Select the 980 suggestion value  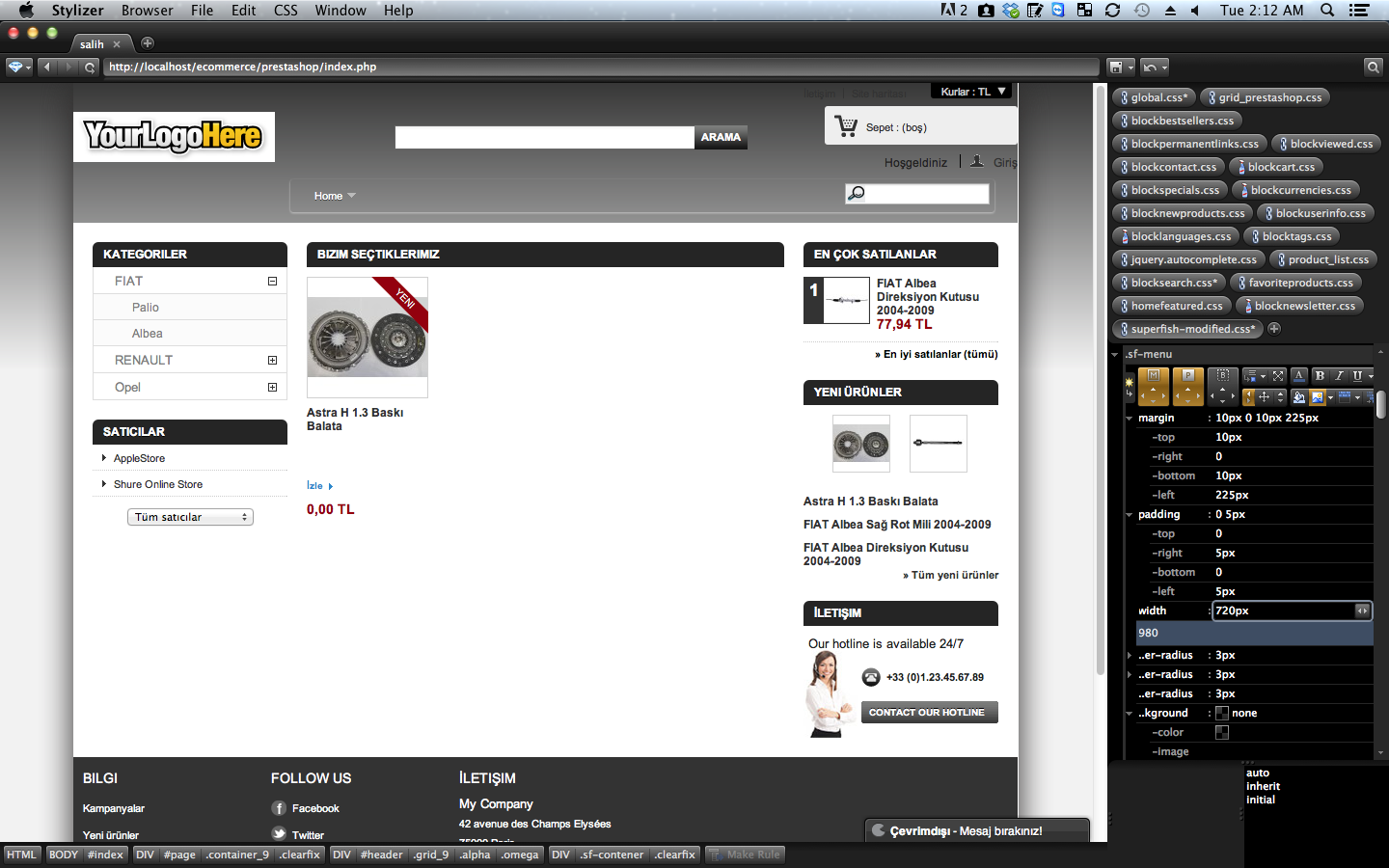[x=1254, y=633]
